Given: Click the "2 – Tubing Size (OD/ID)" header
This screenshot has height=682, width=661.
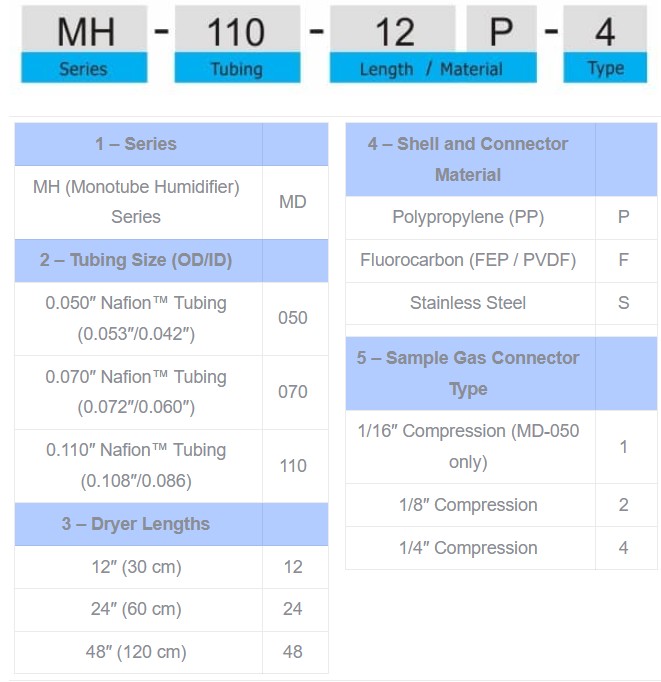Looking at the screenshot, I should (137, 260).
